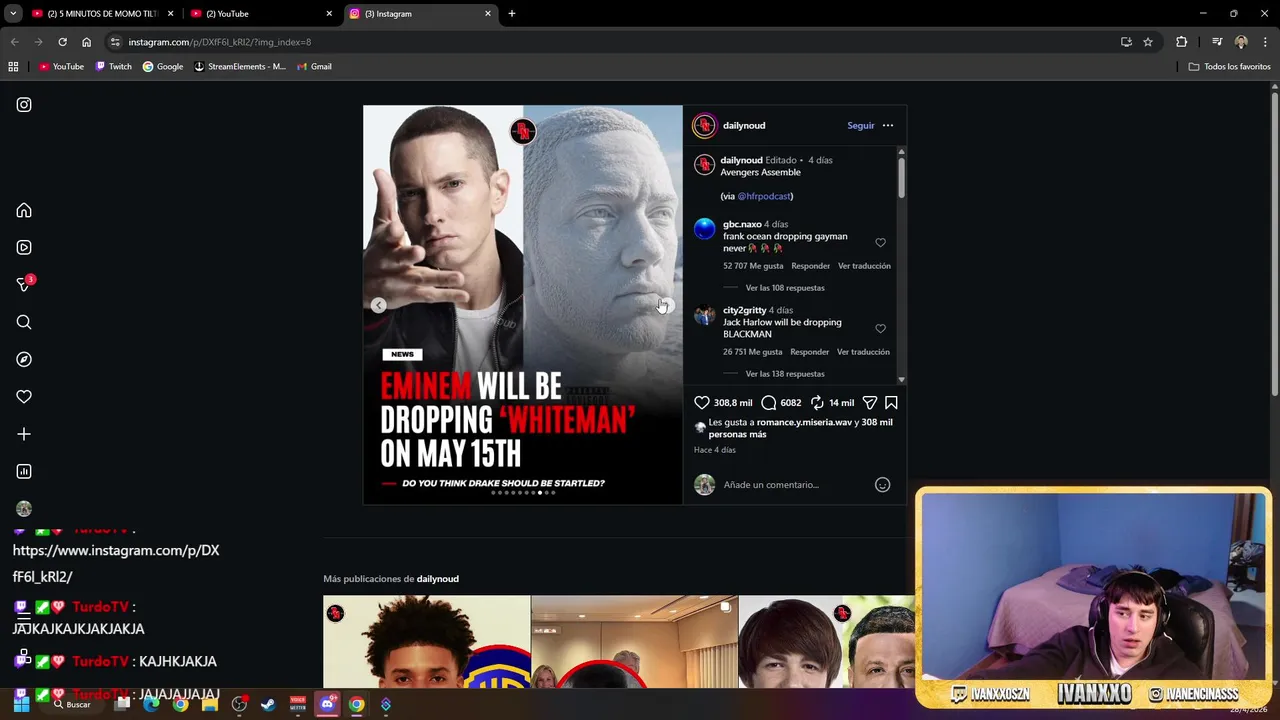Open a new browser tab
Image resolution: width=1280 pixels, height=720 pixels.
click(512, 14)
